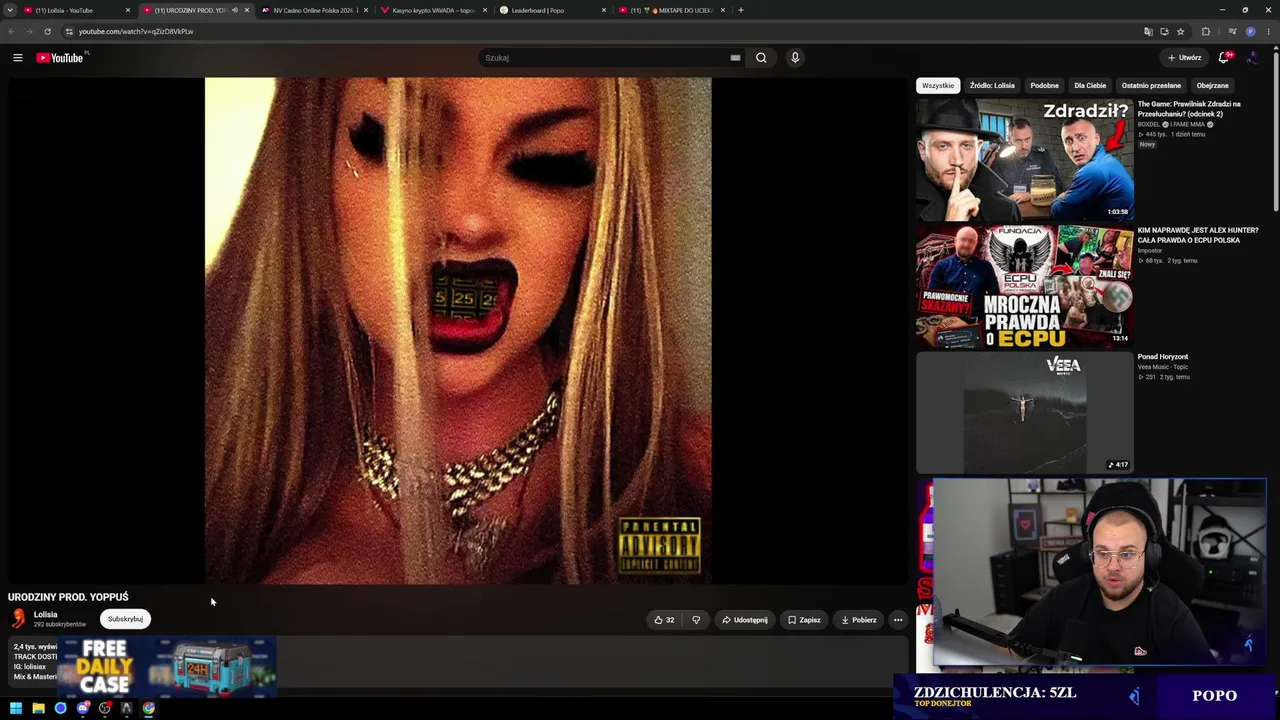Viewport: 1280px width, 720px height.
Task: Open Discord from the taskbar
Action: 83,708
